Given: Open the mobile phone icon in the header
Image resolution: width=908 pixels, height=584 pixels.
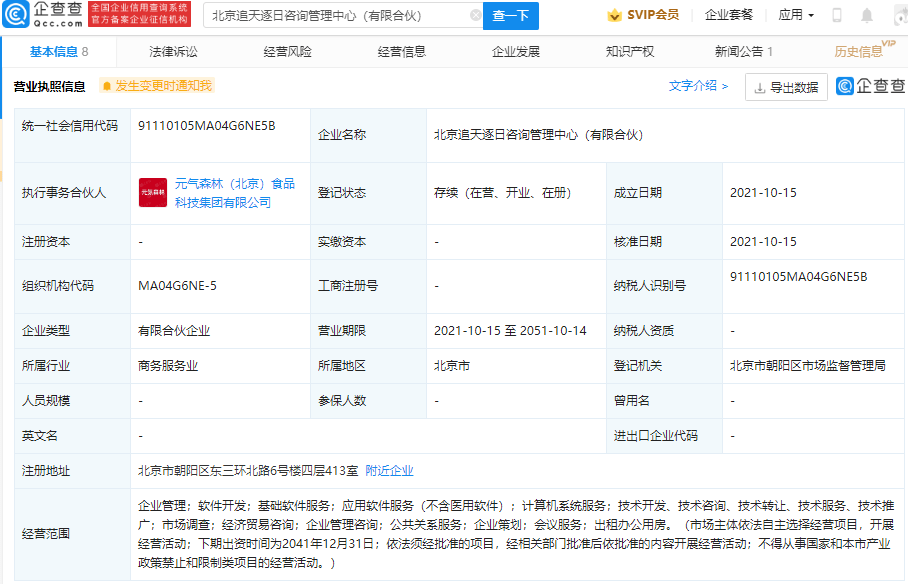Looking at the screenshot, I should [x=837, y=16].
